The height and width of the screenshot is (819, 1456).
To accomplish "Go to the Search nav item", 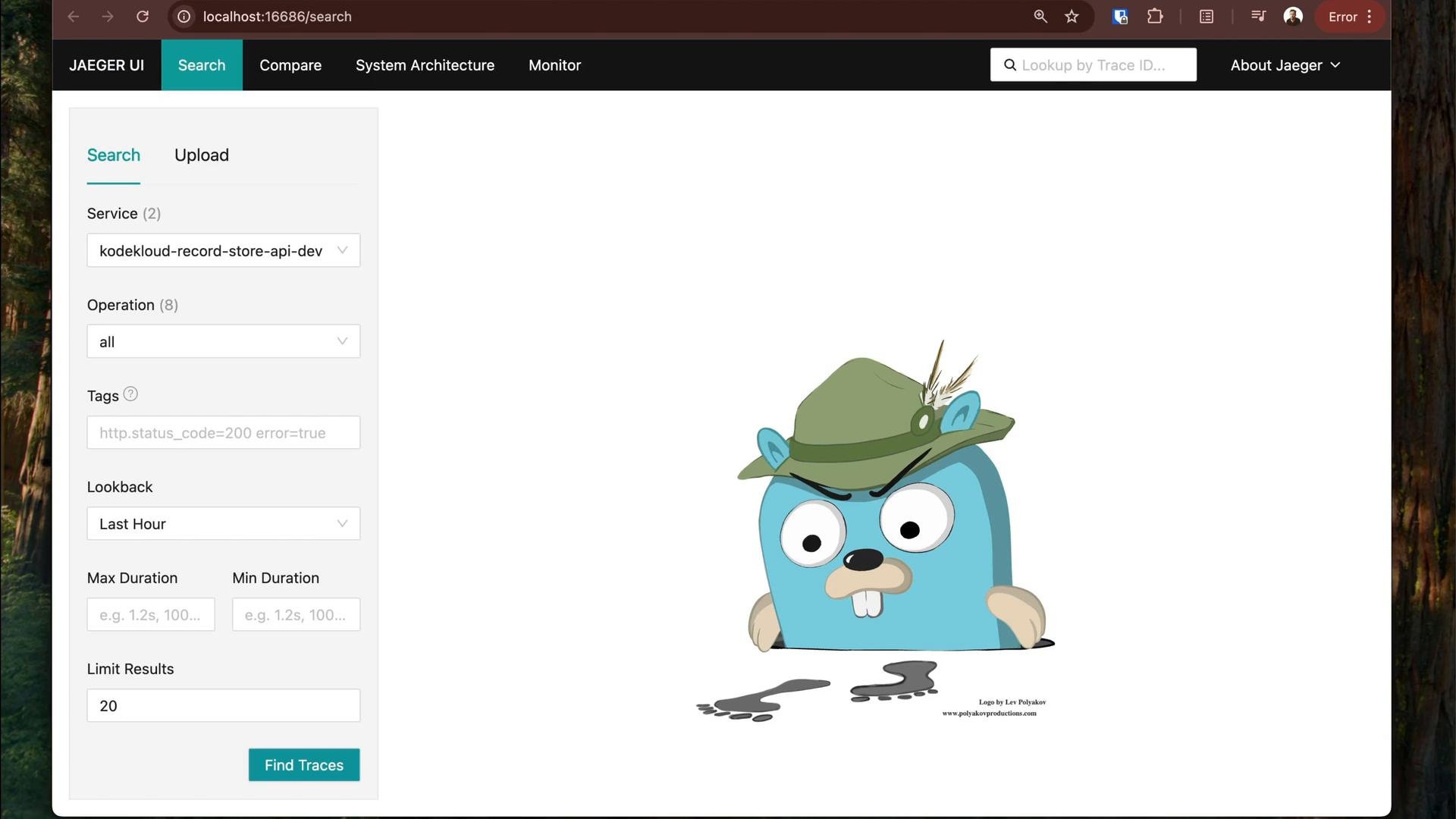I will pyautogui.click(x=202, y=65).
